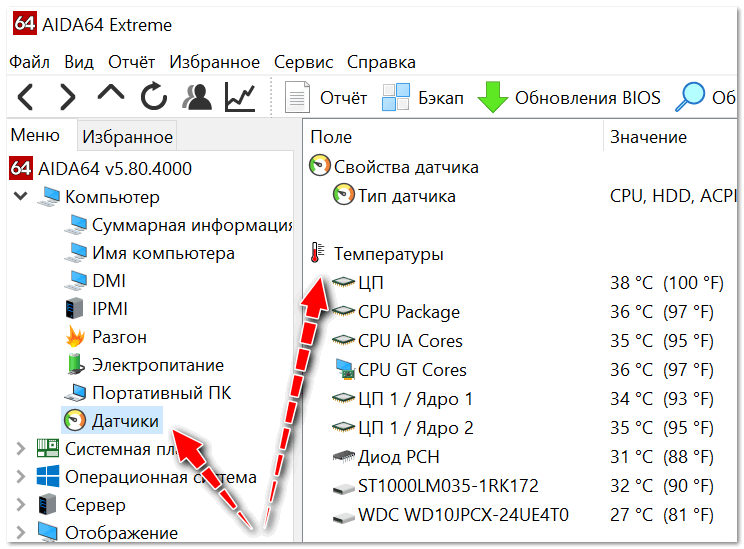
Task: Click the 27 °C (81 °F) value
Action: (662, 515)
